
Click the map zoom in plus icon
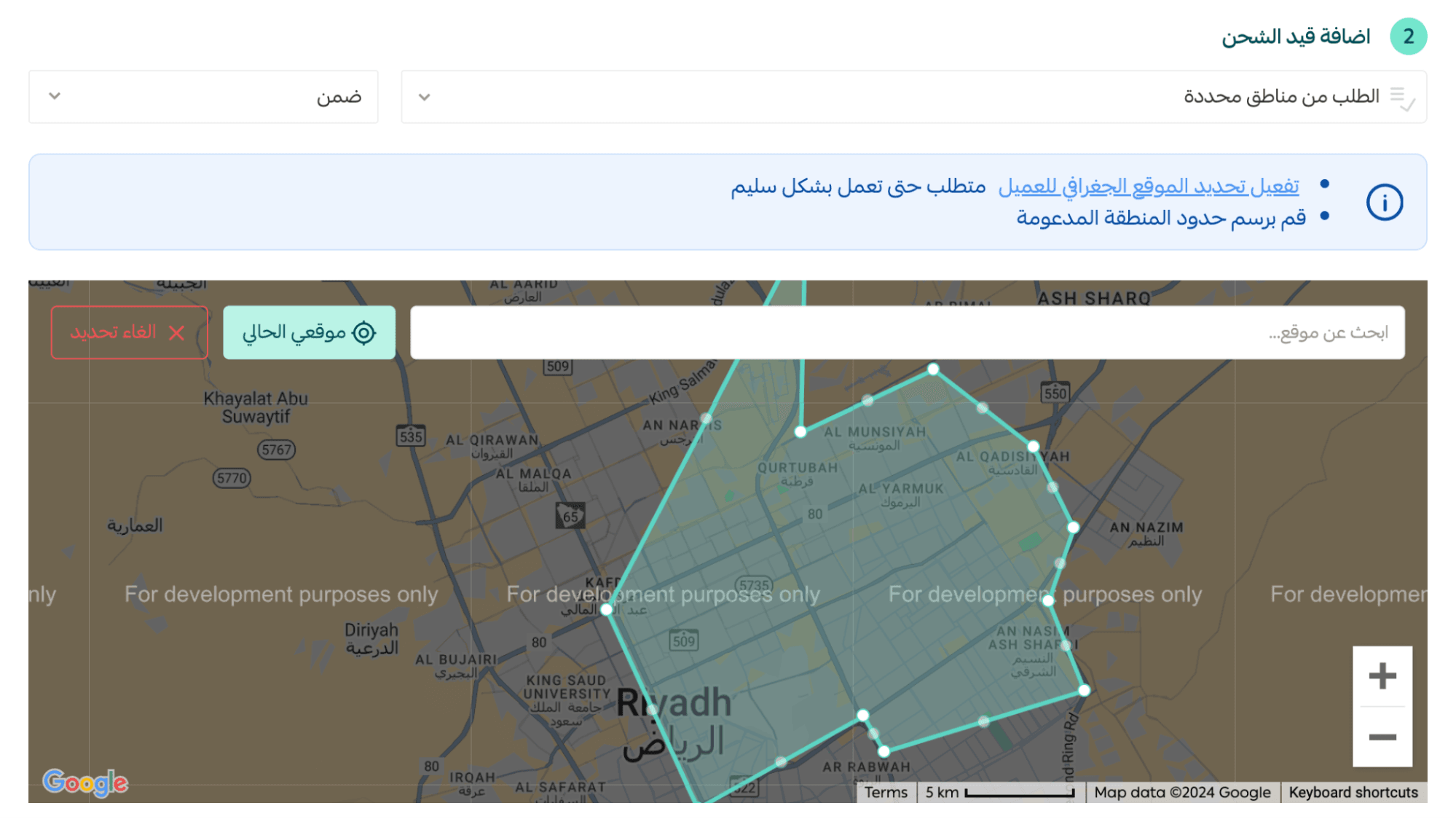1382,676
